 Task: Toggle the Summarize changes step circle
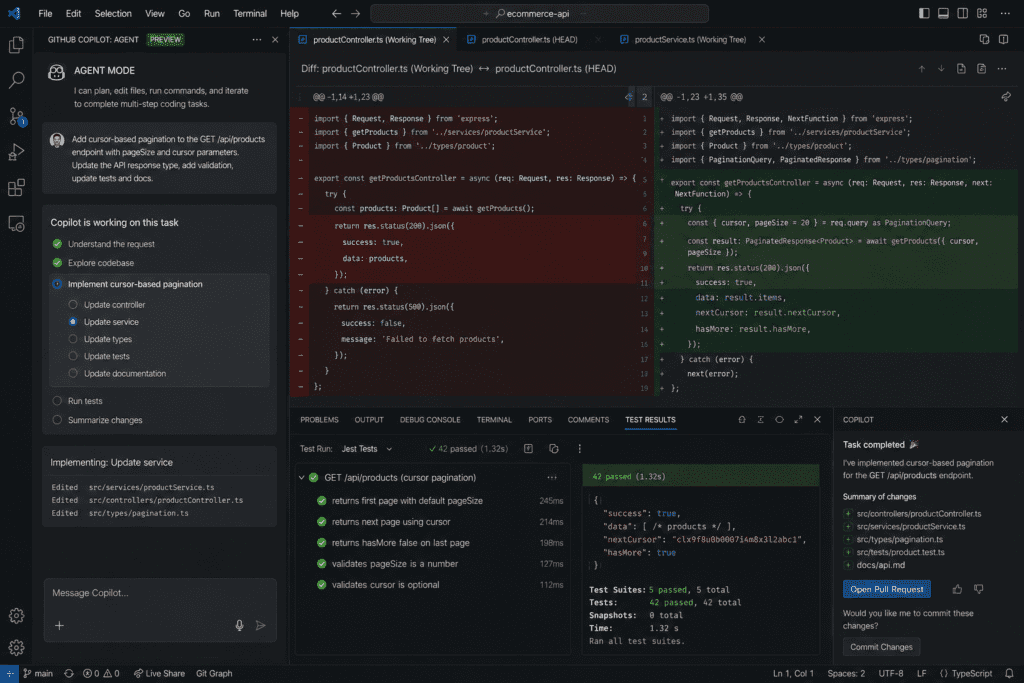coord(57,420)
